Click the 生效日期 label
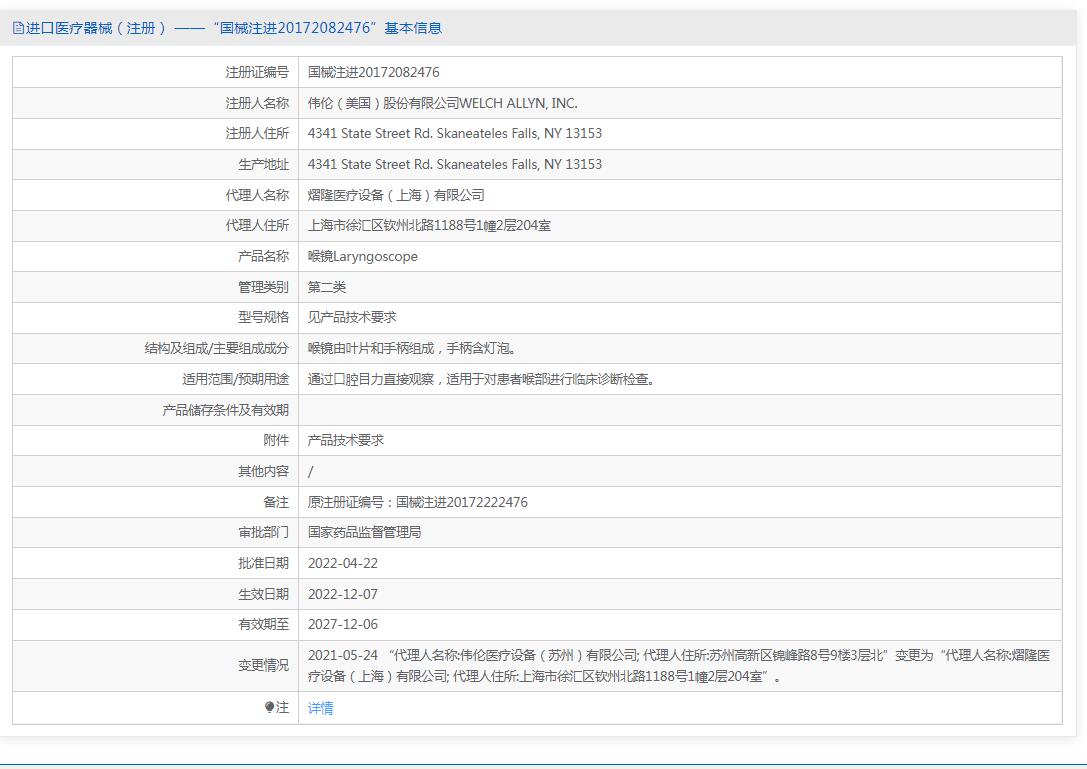 [263, 594]
